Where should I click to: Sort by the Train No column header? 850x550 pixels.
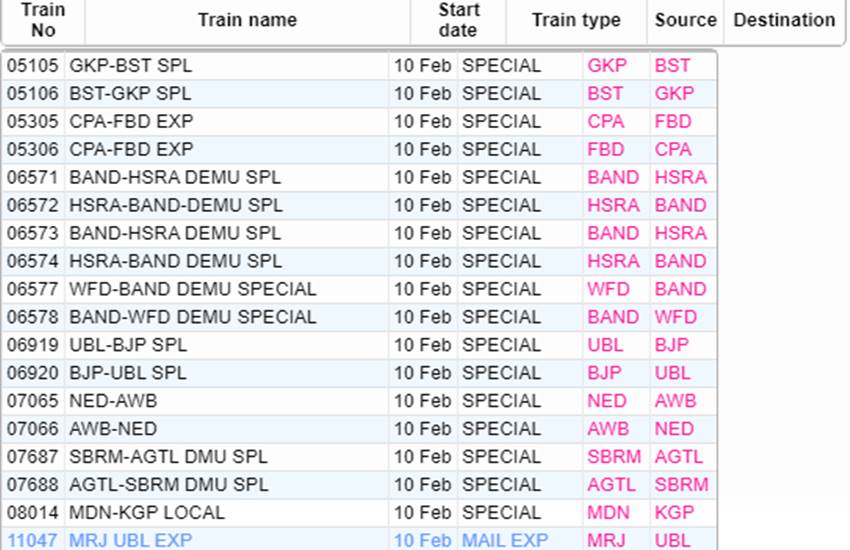click(43, 20)
